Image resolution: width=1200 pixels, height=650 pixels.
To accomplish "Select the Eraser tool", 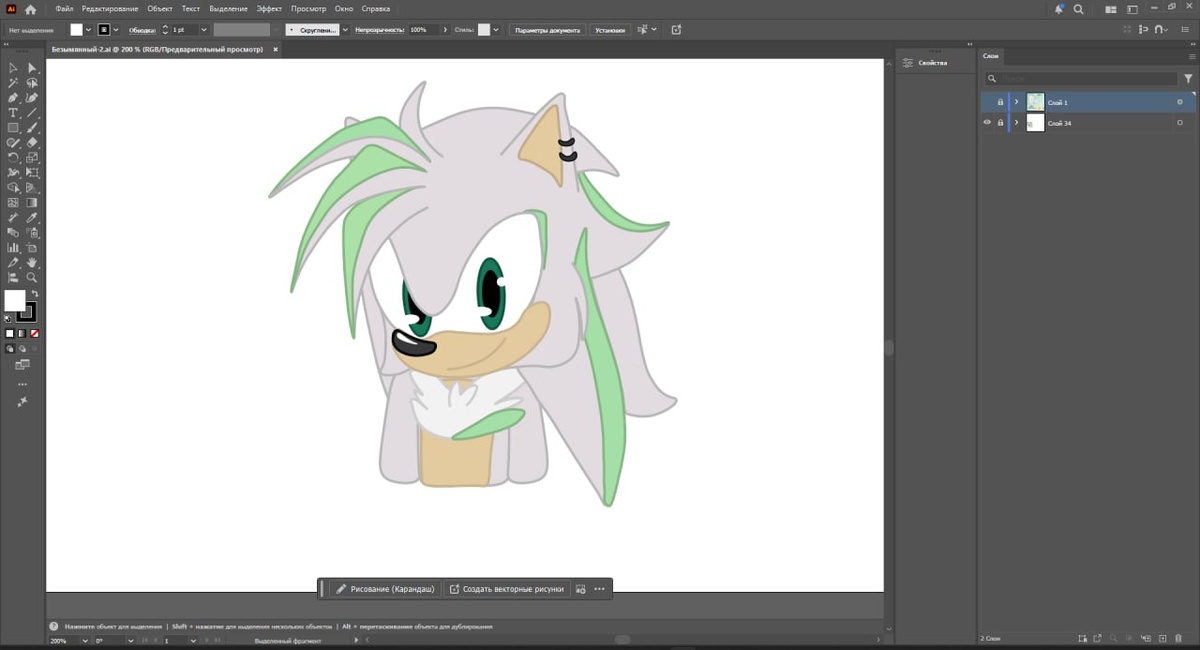I will [x=32, y=143].
